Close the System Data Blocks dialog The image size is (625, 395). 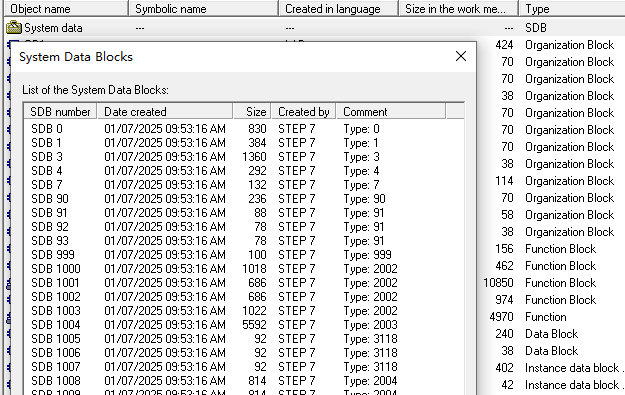461,56
